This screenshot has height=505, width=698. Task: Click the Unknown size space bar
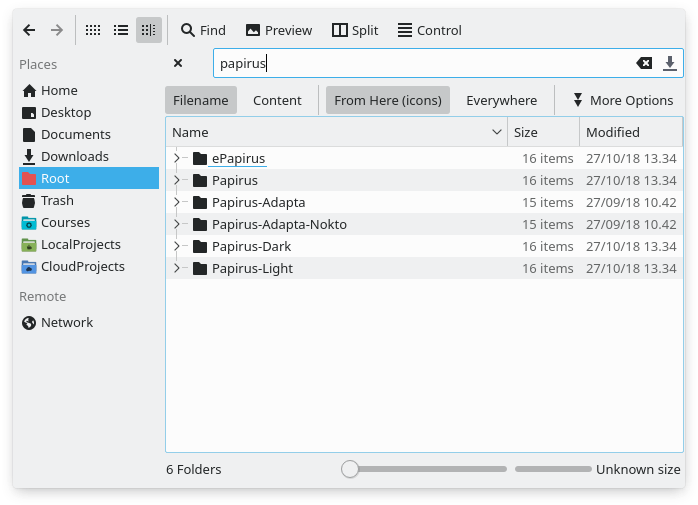coord(553,469)
